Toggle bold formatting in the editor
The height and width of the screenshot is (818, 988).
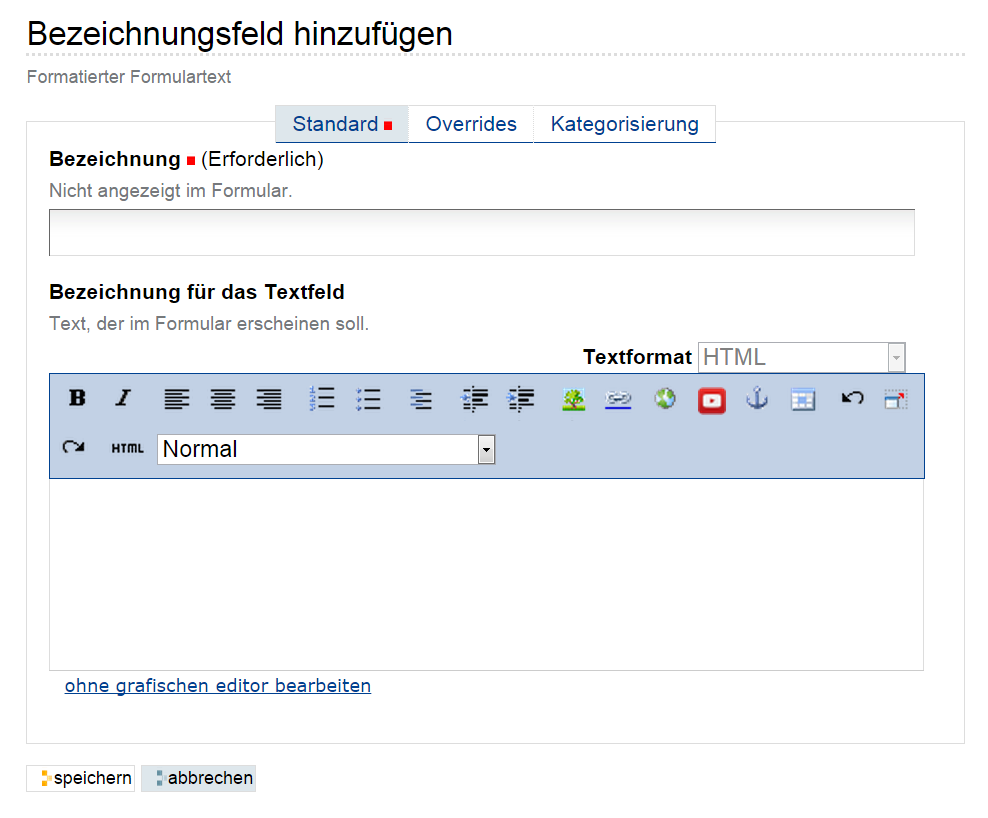(x=78, y=398)
